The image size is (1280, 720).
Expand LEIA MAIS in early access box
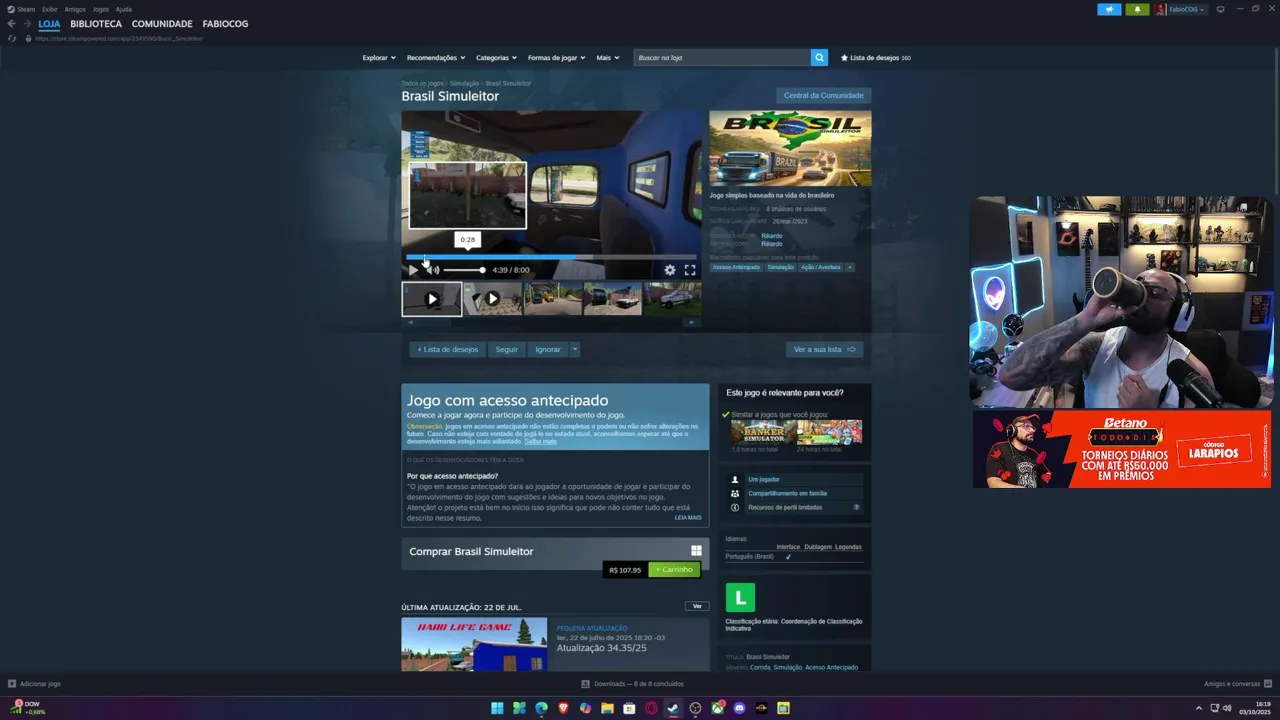click(x=688, y=517)
